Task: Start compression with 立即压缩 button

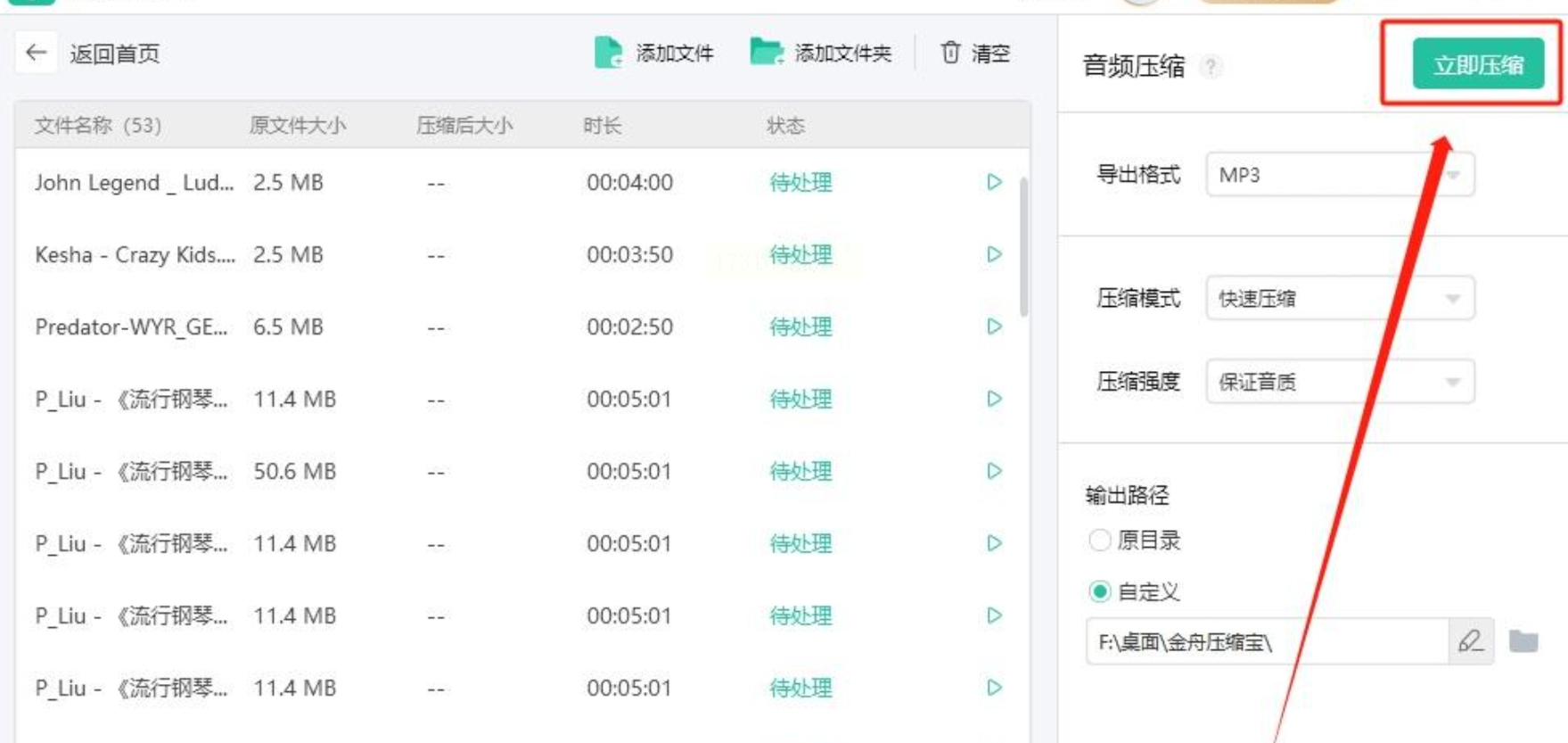Action: point(1478,64)
